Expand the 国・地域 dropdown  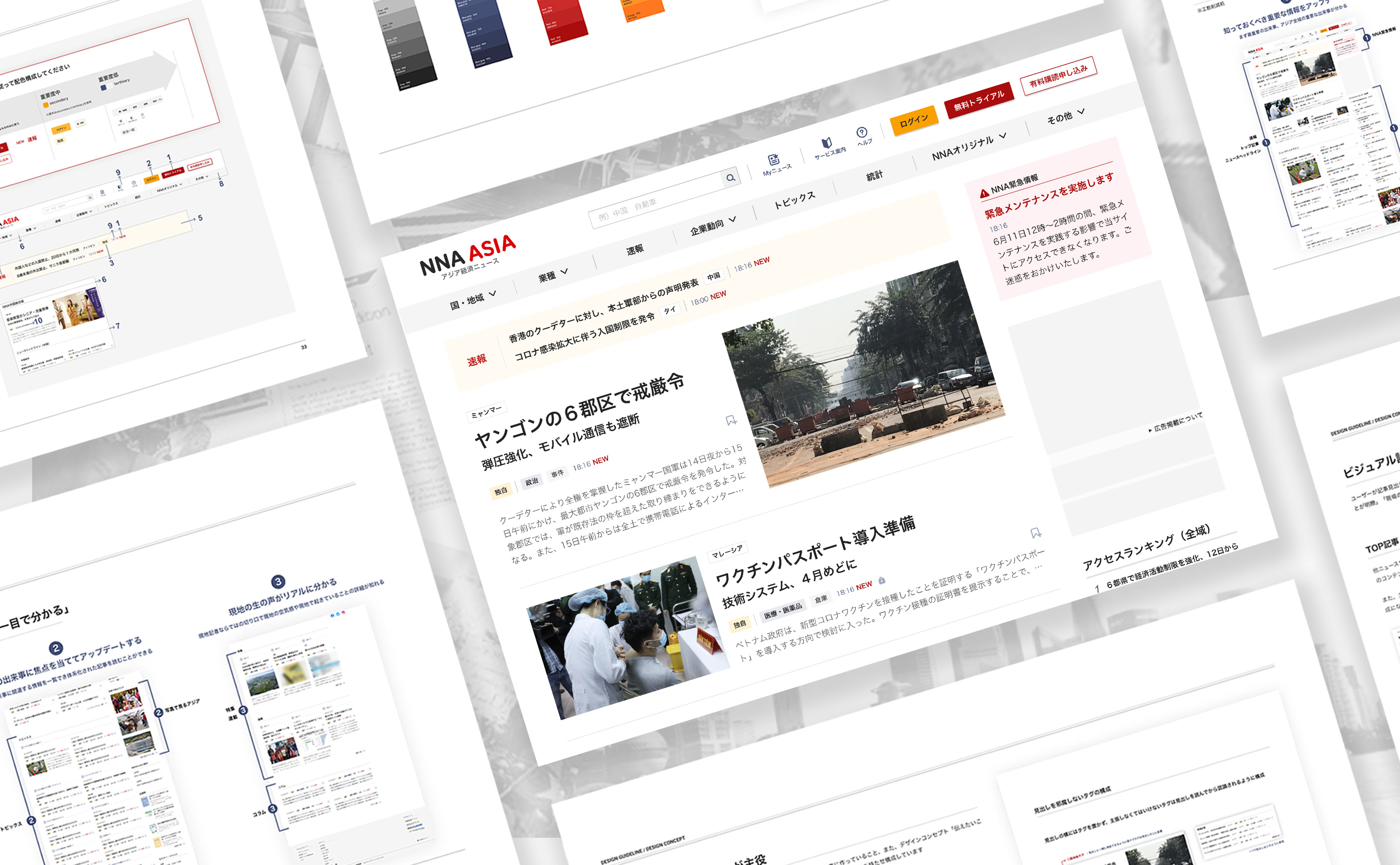click(472, 300)
